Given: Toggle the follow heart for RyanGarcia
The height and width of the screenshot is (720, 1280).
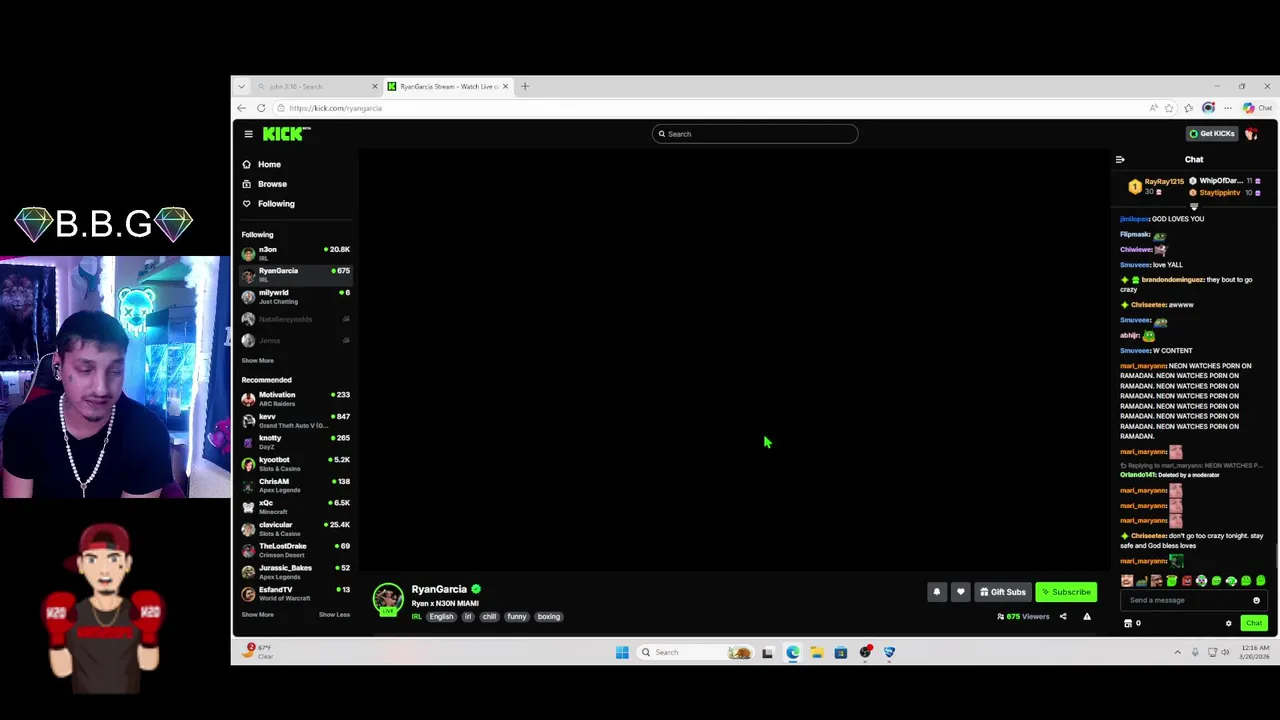Looking at the screenshot, I should 961,592.
